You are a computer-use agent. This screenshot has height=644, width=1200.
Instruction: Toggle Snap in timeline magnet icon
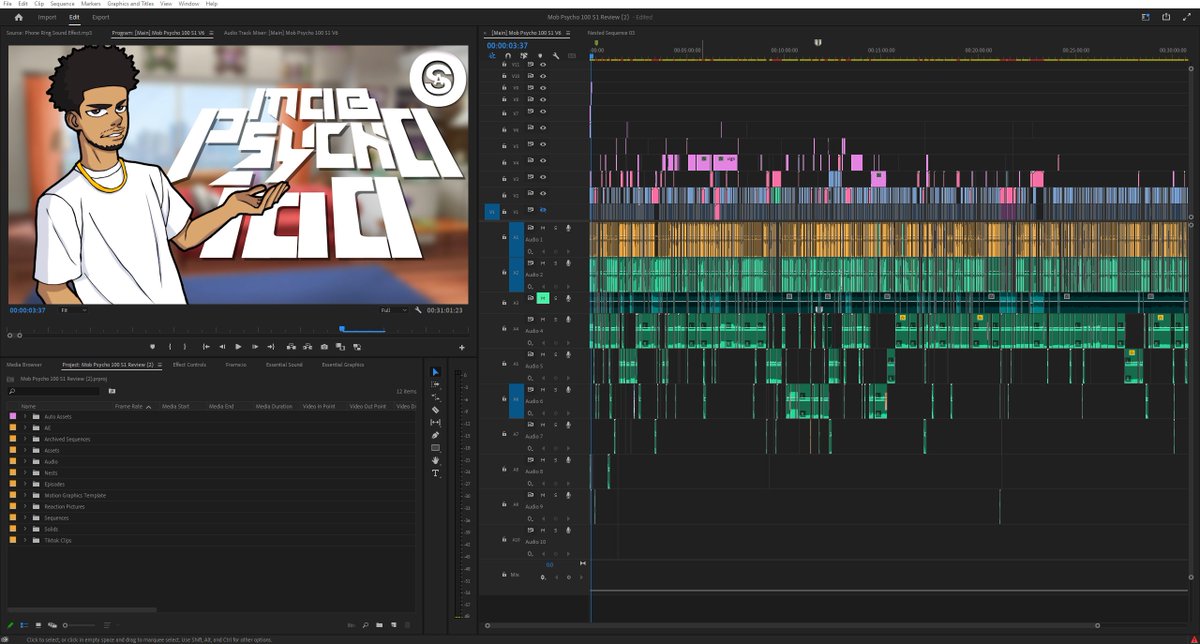(x=507, y=56)
